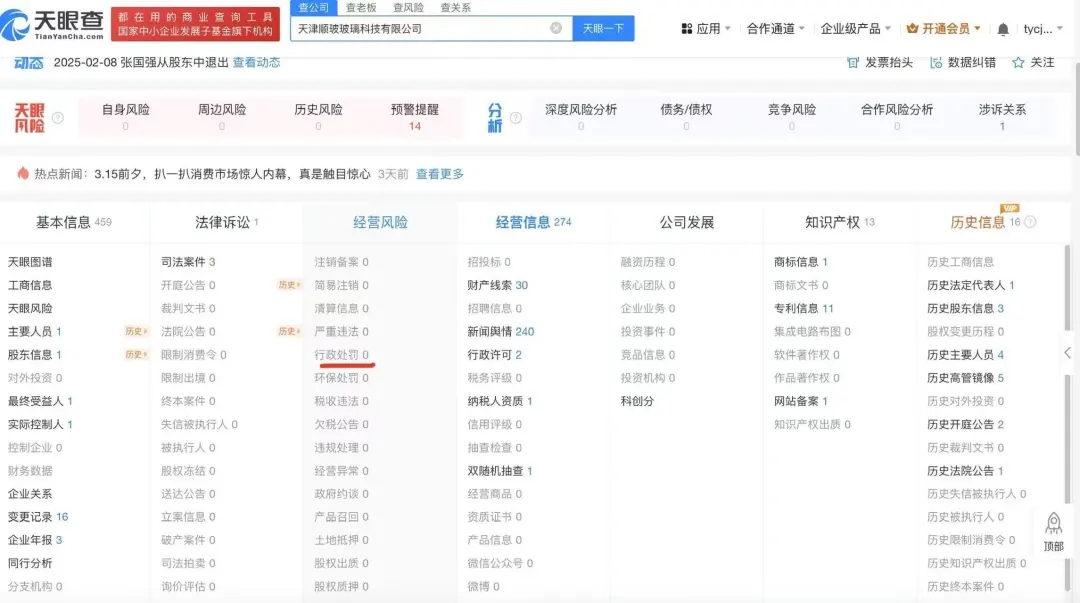Viewport: 1080px width, 603px height.
Task: Open 历史股东信息 3
Action: pos(965,308)
